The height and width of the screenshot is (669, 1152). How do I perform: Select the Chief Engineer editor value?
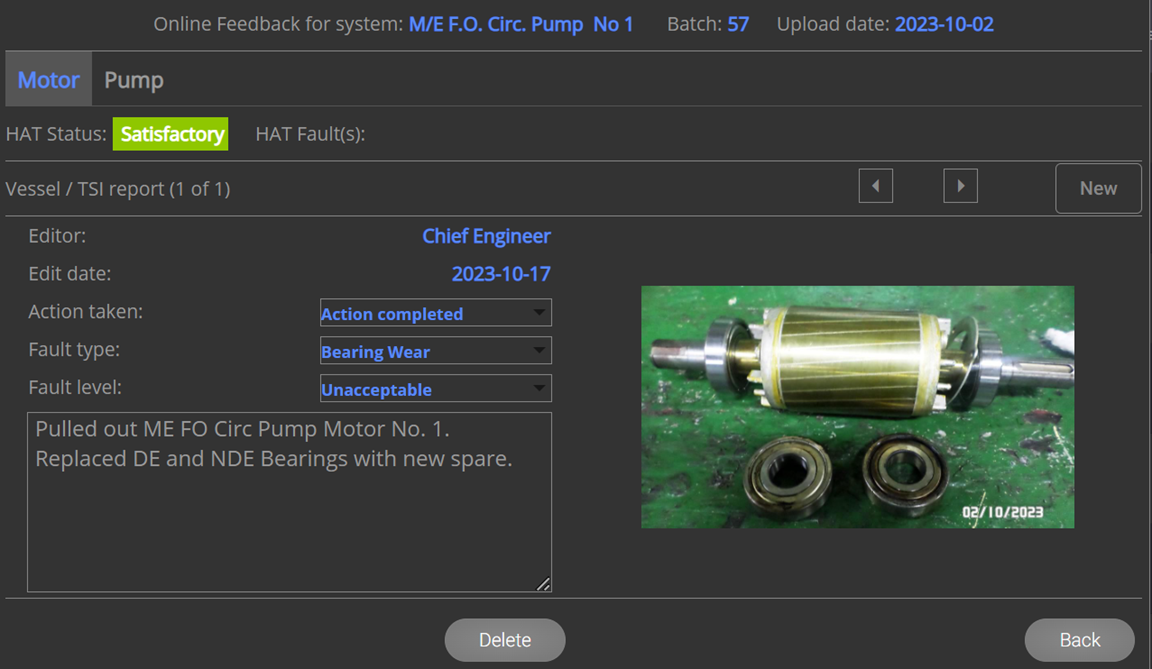(x=486, y=236)
